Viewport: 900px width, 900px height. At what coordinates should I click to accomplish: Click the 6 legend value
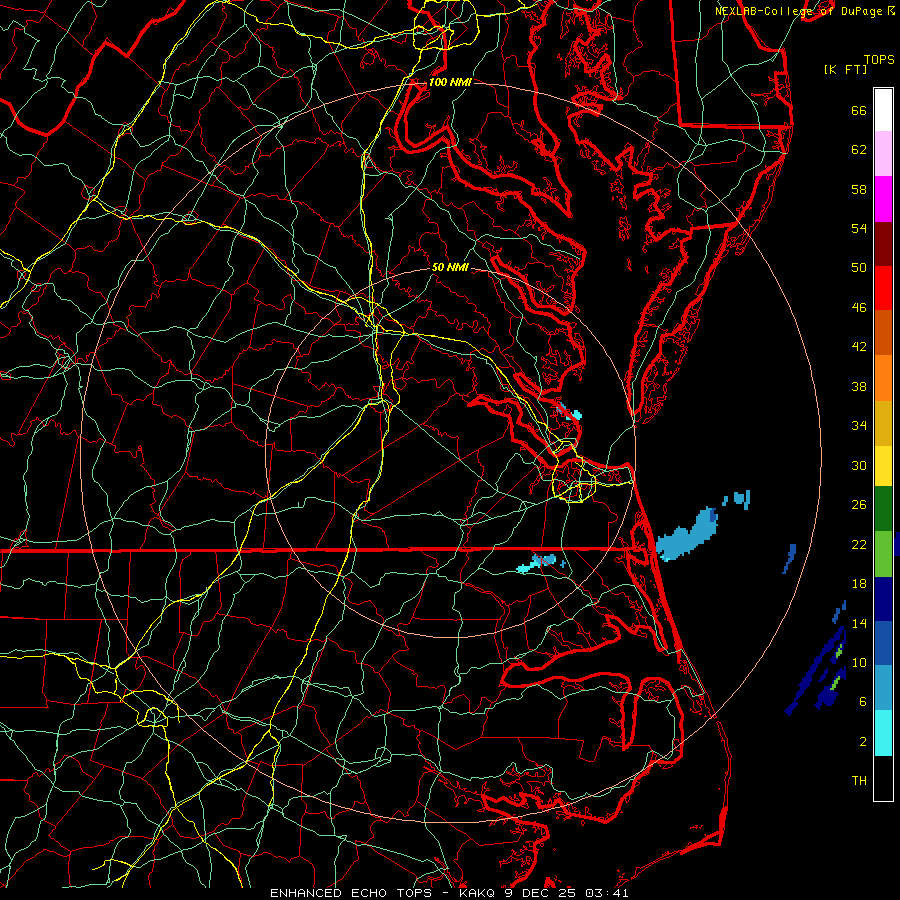(863, 701)
